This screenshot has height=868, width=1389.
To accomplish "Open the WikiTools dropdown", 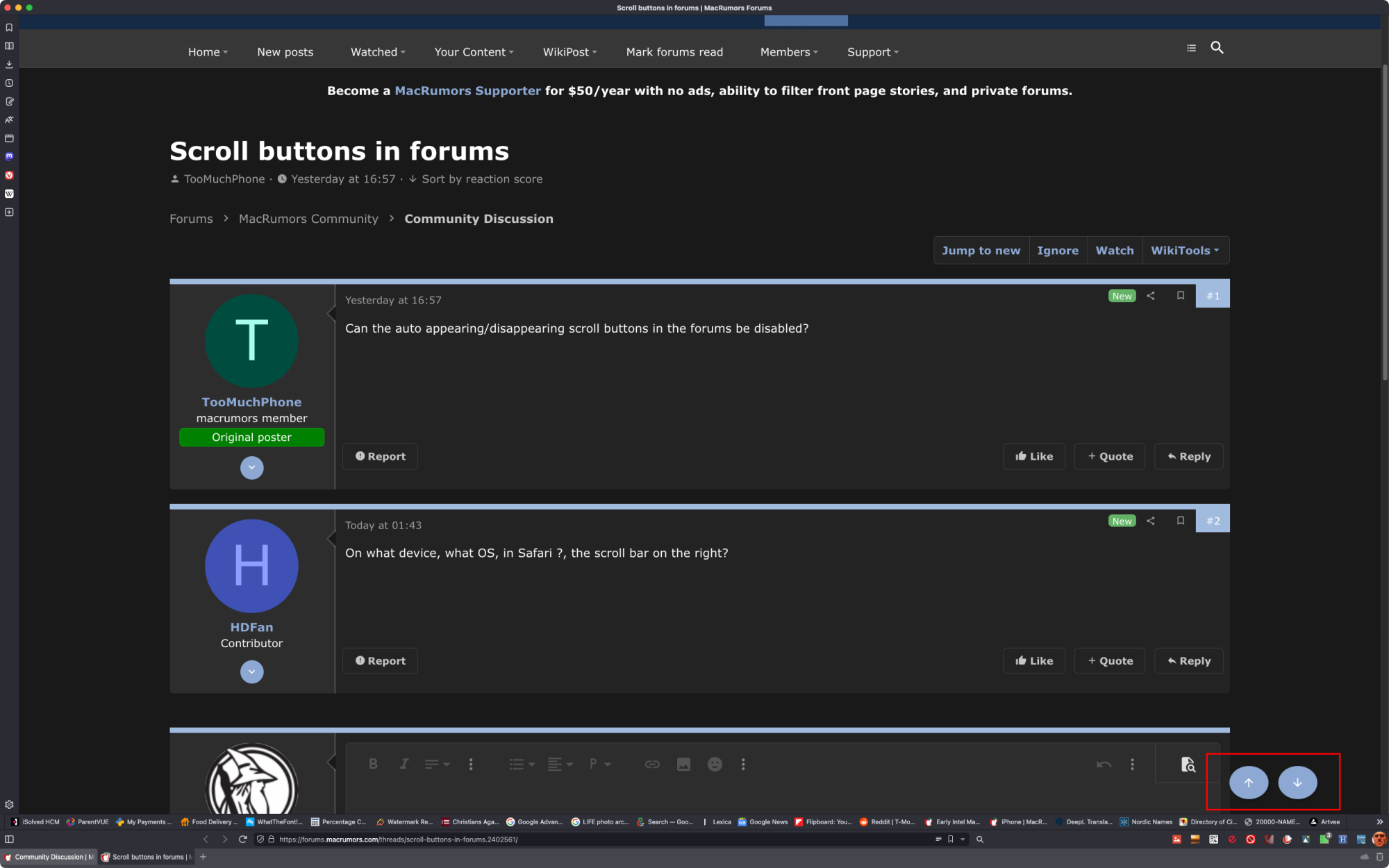I will tap(1185, 251).
